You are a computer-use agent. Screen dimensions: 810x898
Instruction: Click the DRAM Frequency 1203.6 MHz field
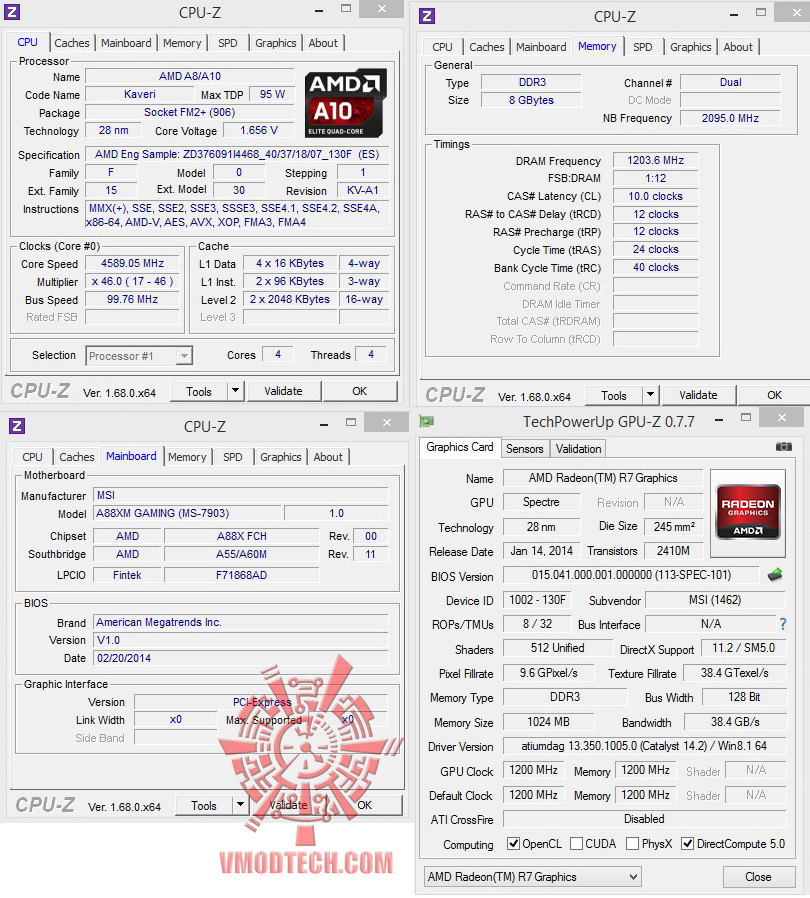(x=655, y=160)
